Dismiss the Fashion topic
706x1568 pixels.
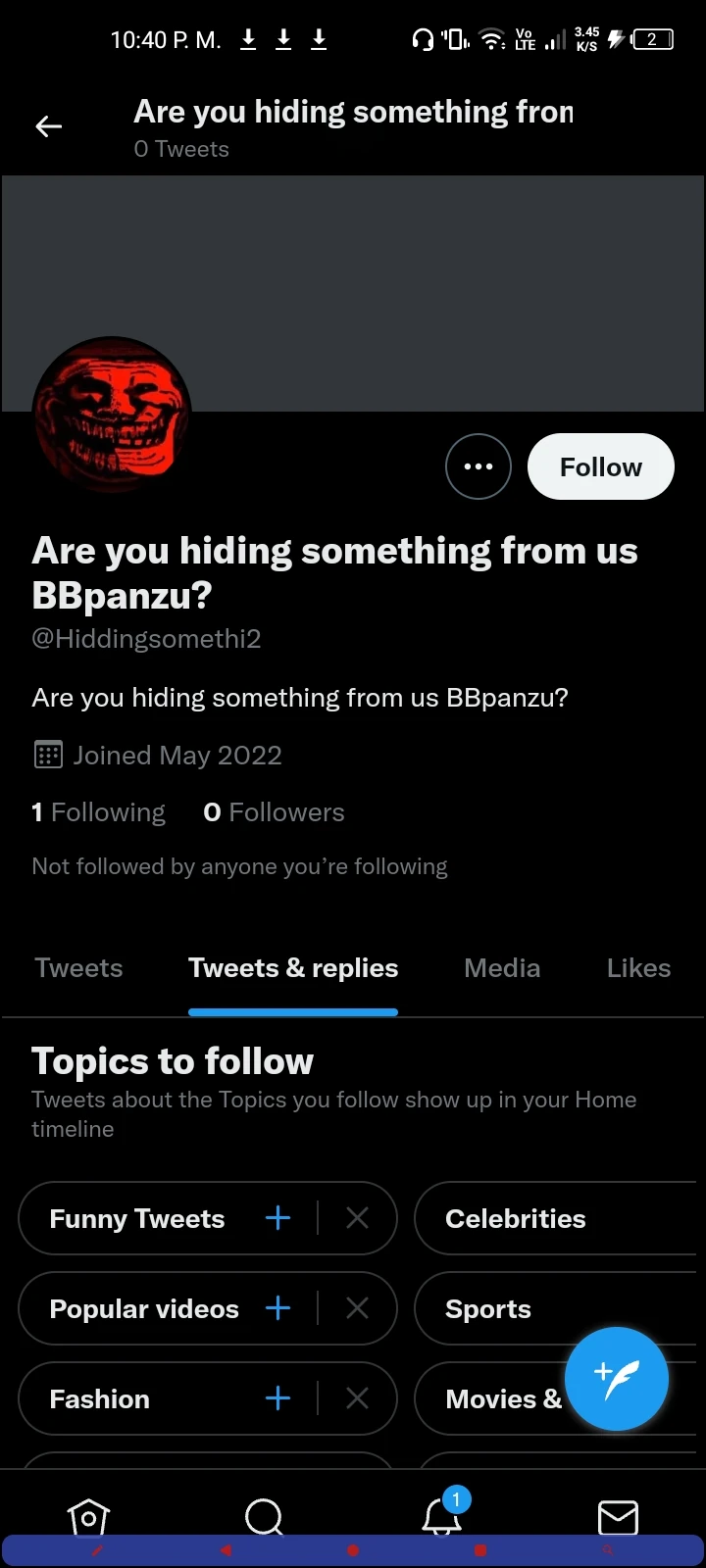357,1398
